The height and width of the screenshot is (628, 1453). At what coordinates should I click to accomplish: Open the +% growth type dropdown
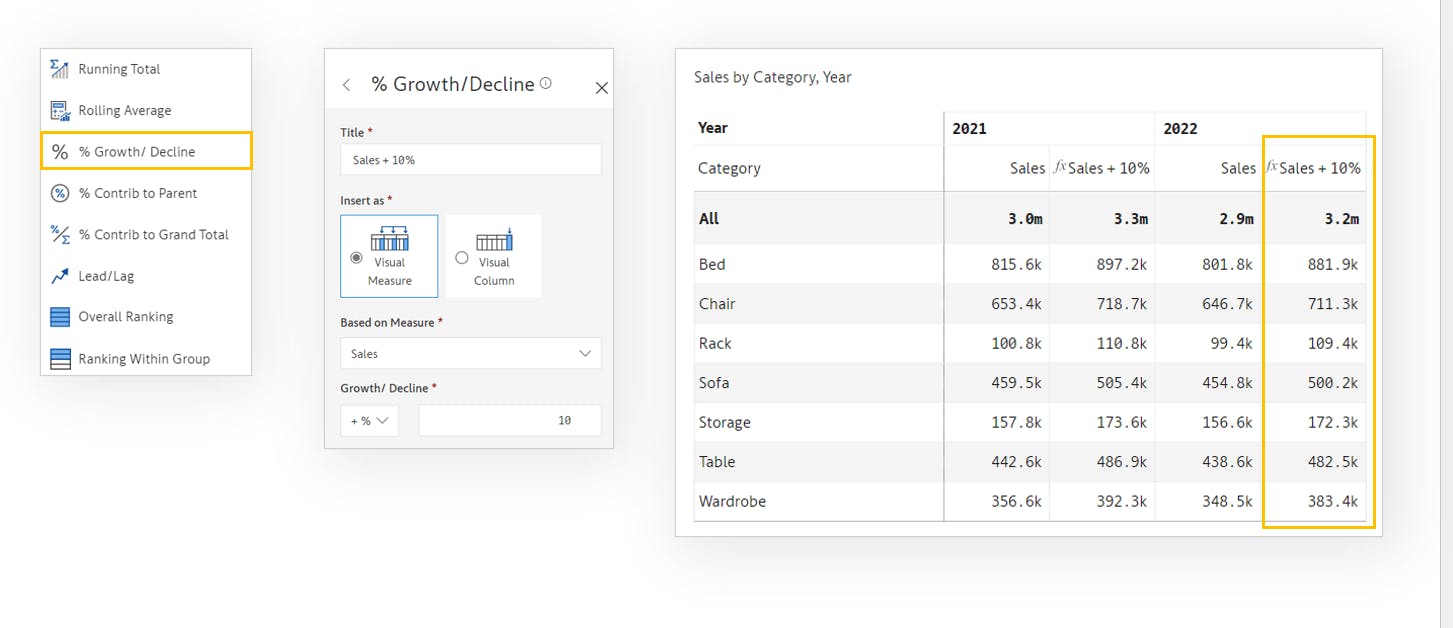(369, 421)
